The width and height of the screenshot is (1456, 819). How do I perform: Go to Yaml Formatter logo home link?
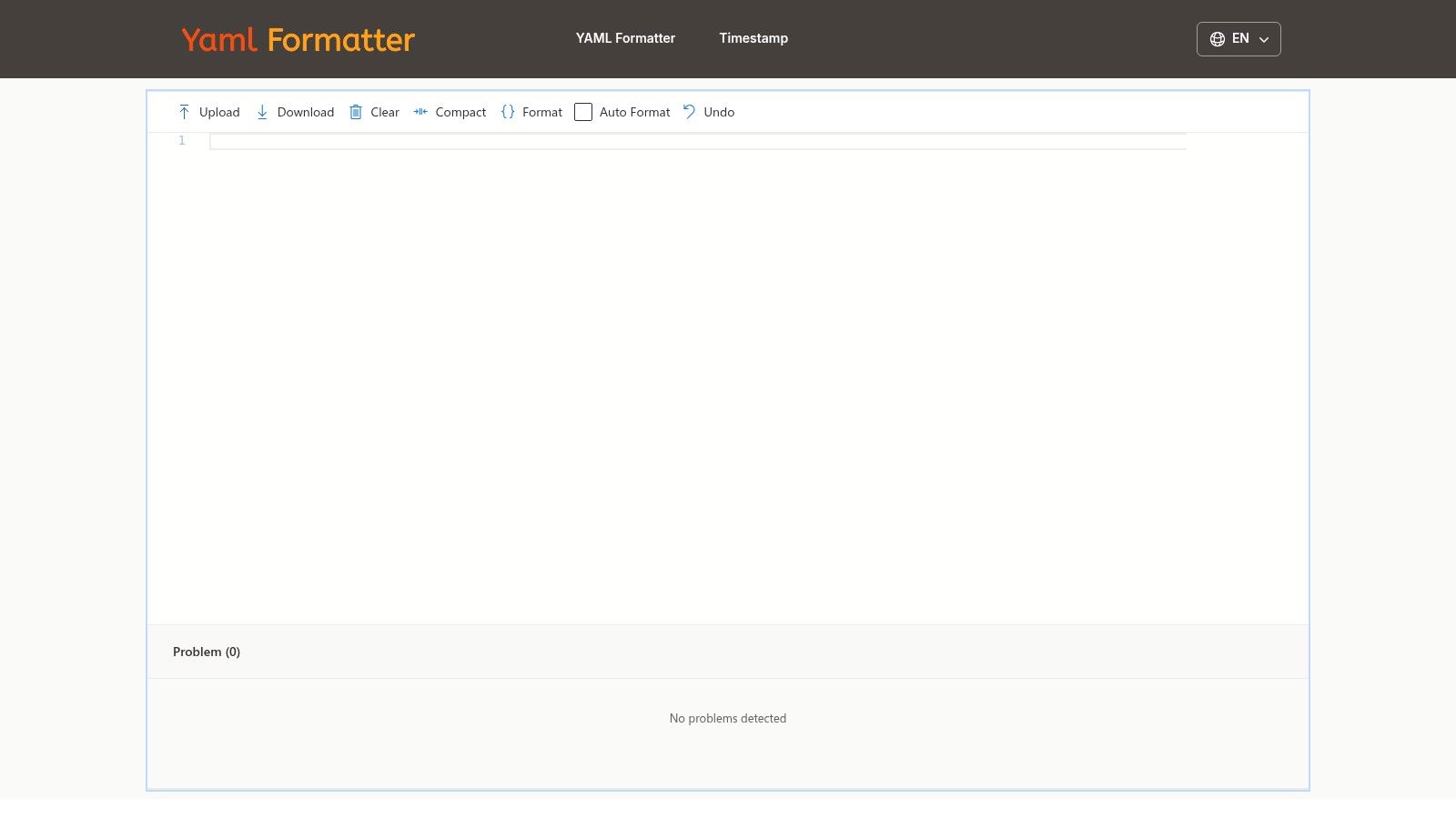pos(298,39)
